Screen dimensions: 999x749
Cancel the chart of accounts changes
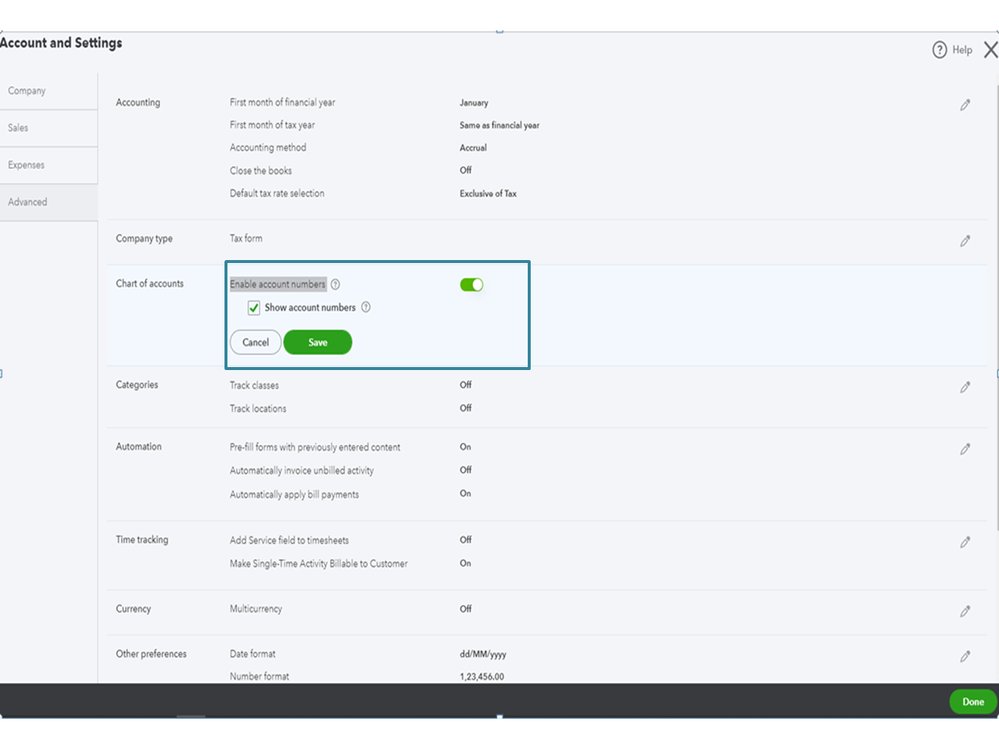[255, 342]
